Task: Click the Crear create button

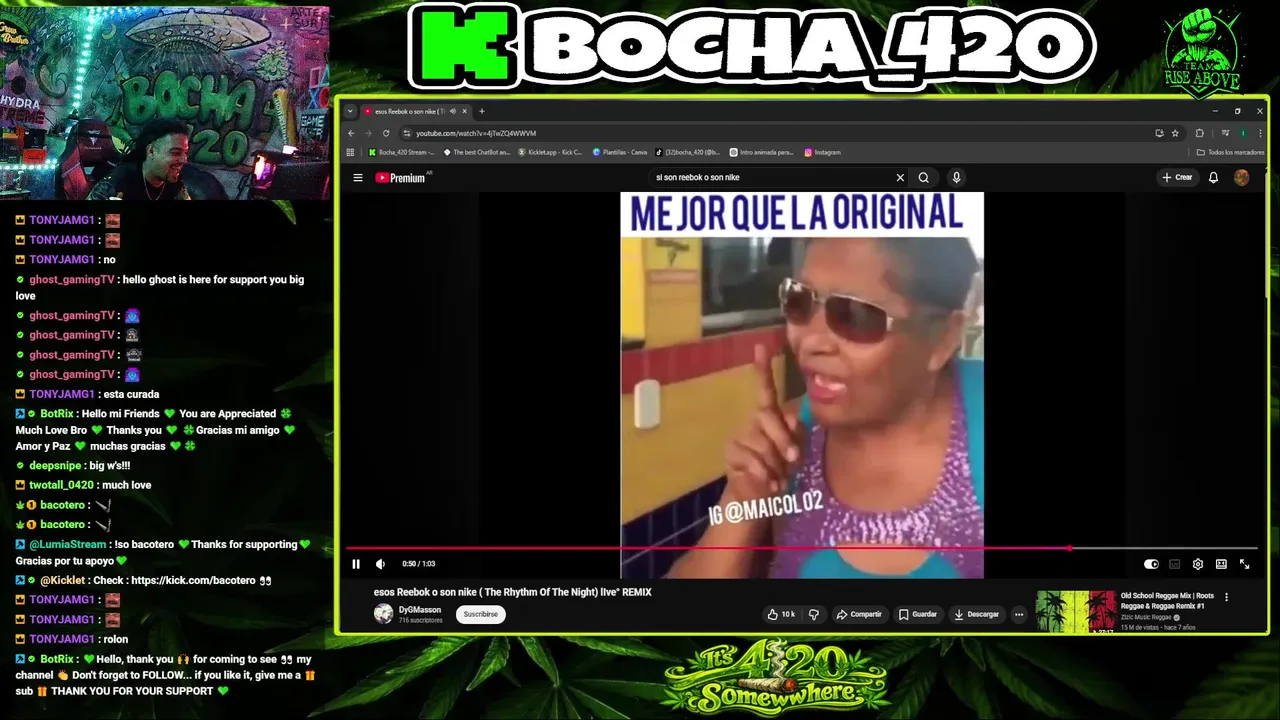Action: (1177, 178)
